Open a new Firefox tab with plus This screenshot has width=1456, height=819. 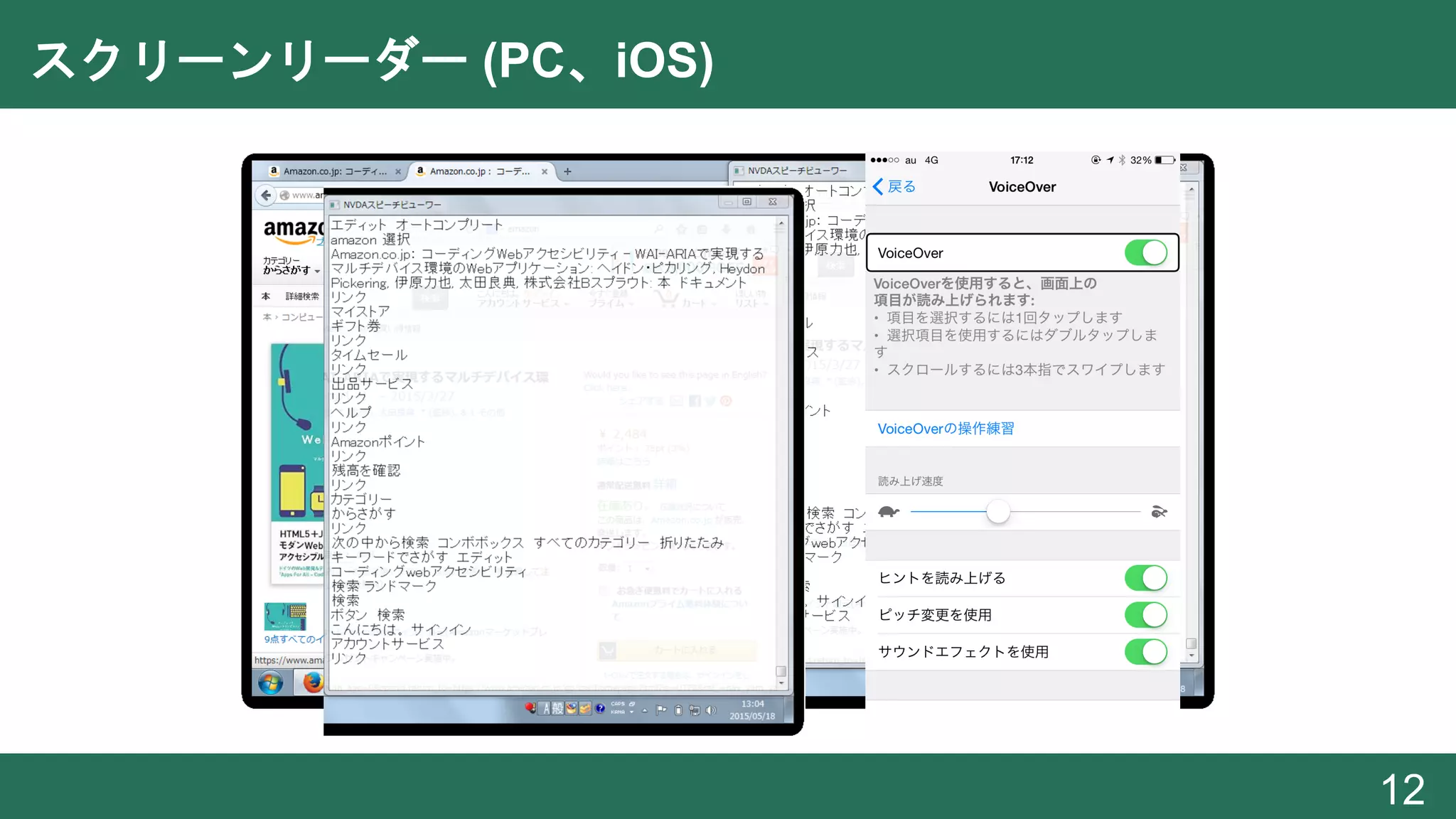567,171
